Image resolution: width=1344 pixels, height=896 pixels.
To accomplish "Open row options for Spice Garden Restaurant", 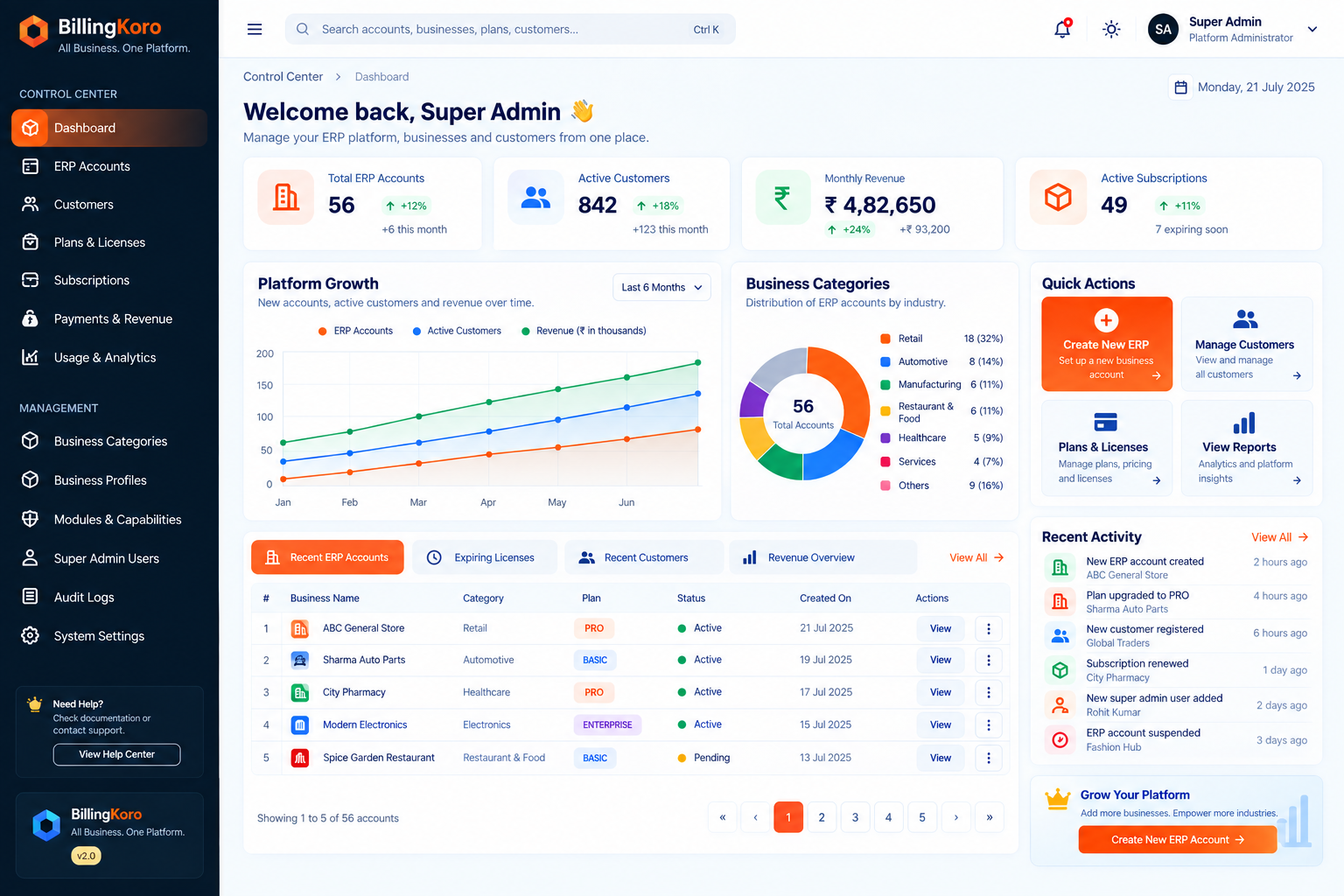I will click(x=989, y=758).
